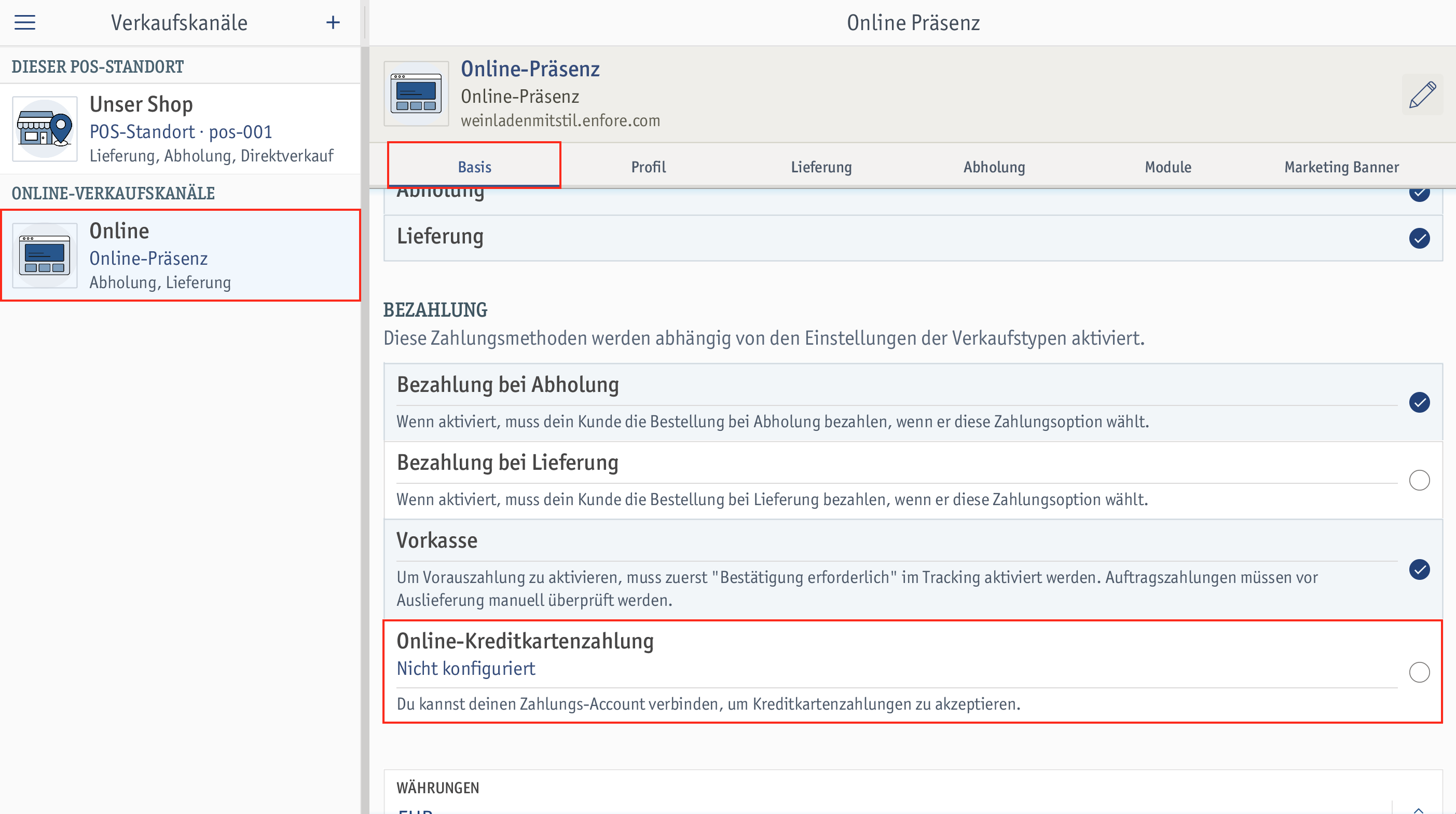Select the Unser Shop POS location
Screen dimensions: 1456x814
(180, 129)
